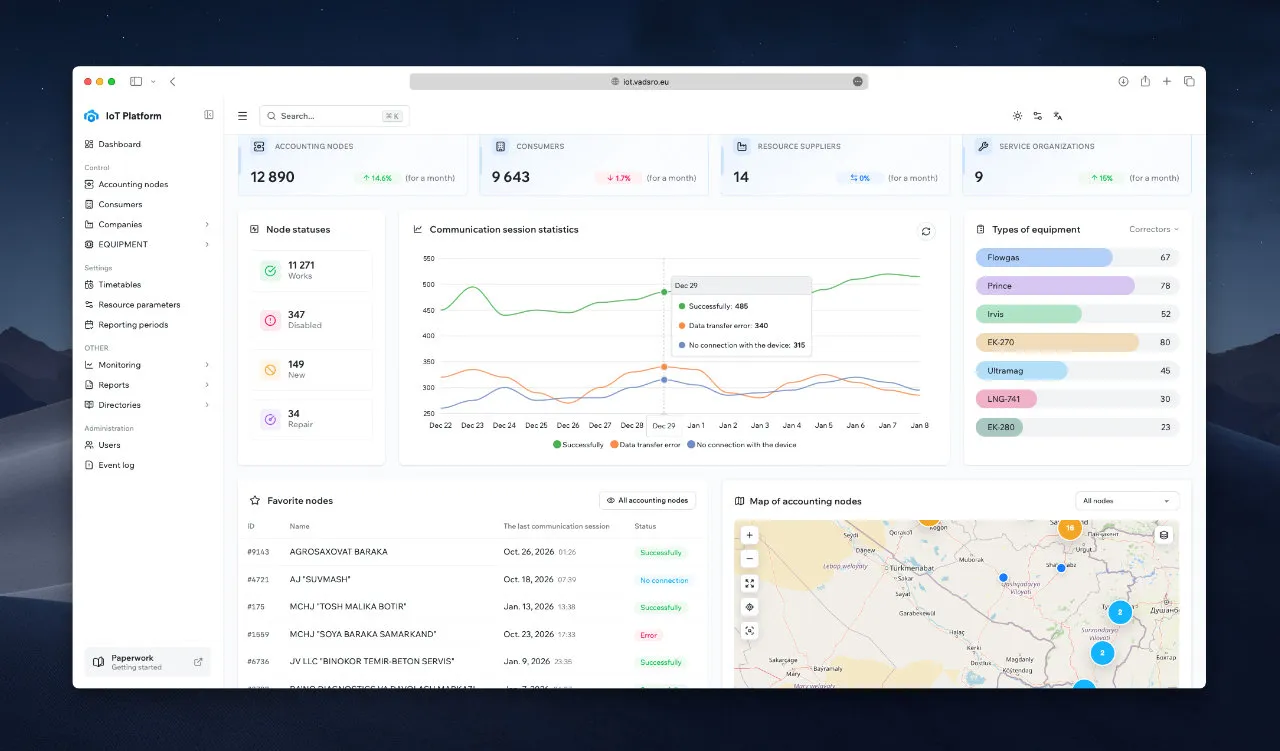Open Paperwork Getting started link at sidebar bottom

[147, 661]
